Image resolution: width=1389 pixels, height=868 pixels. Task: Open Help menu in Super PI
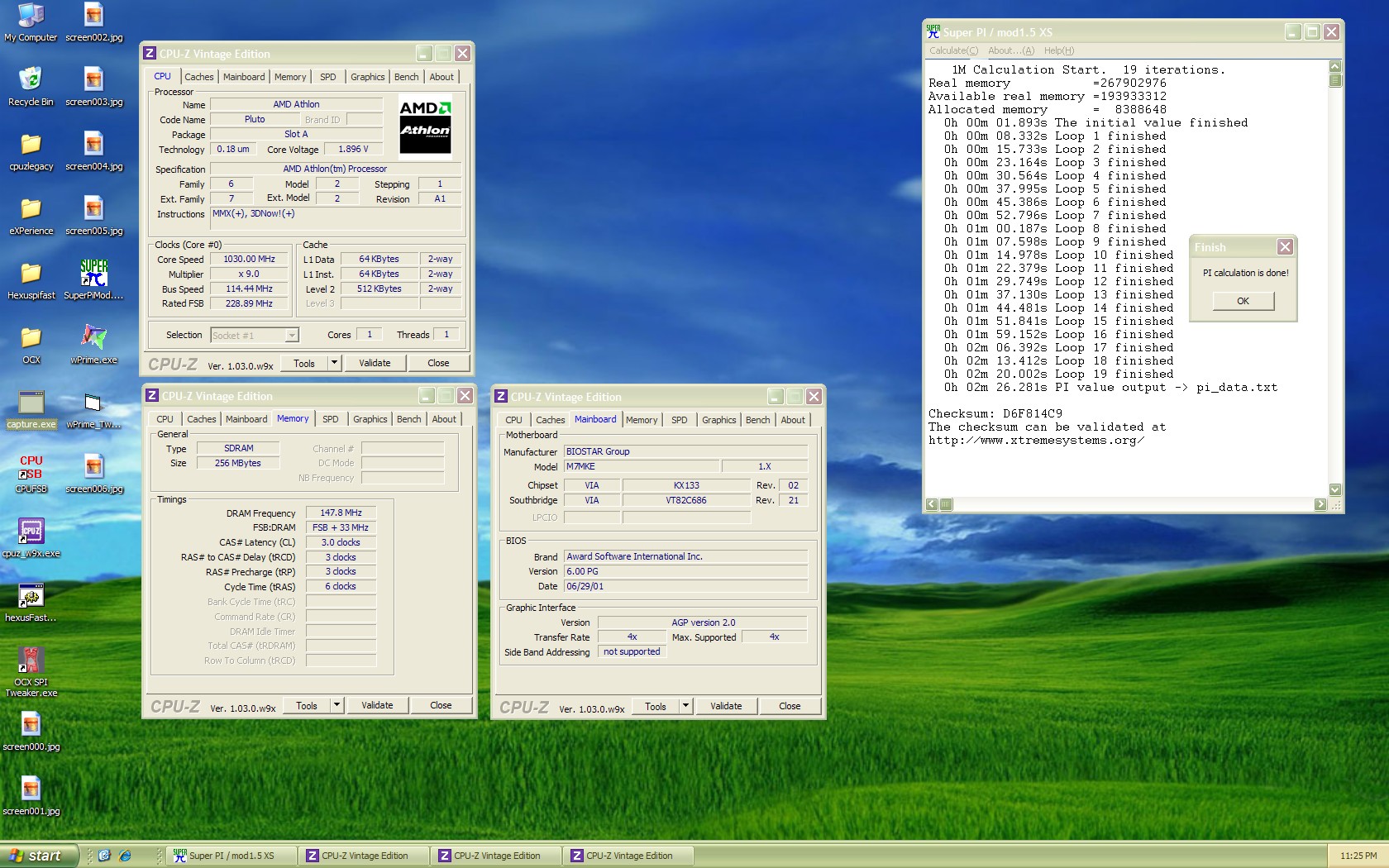[1059, 50]
